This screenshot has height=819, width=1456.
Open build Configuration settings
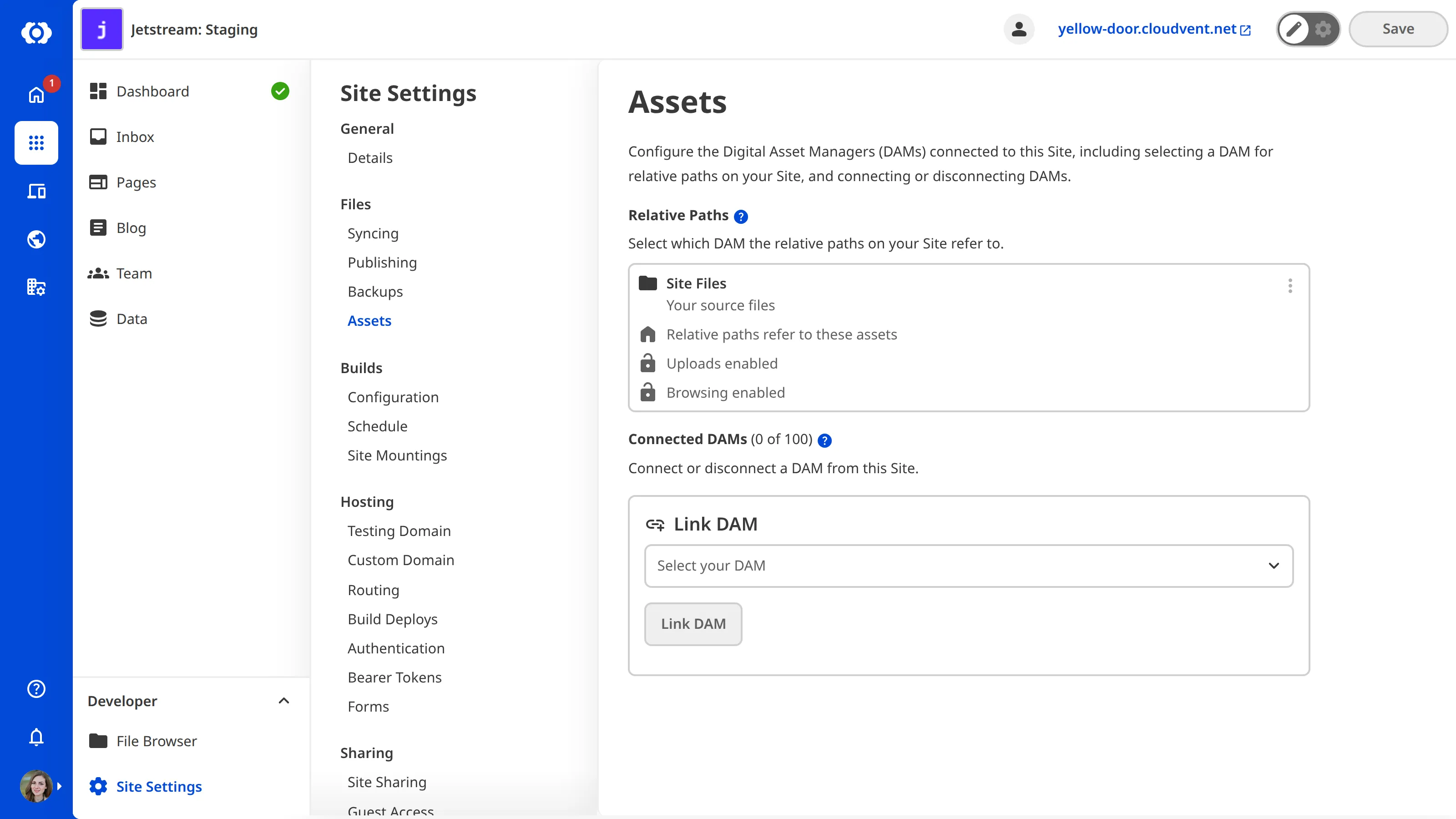click(x=393, y=397)
